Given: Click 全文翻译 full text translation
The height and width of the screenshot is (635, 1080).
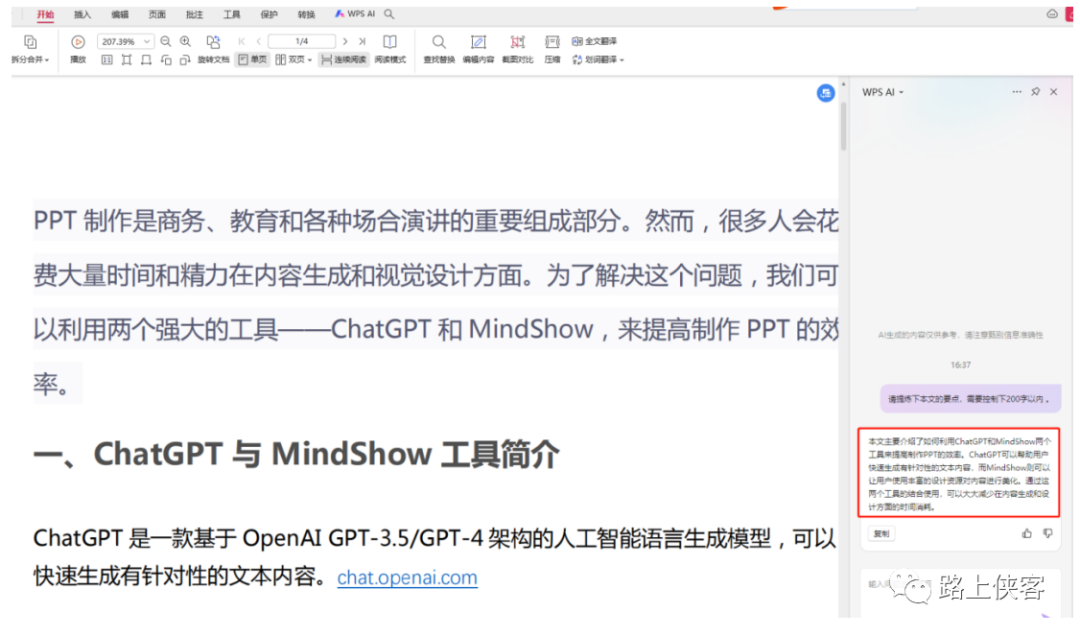Looking at the screenshot, I should coord(595,41).
